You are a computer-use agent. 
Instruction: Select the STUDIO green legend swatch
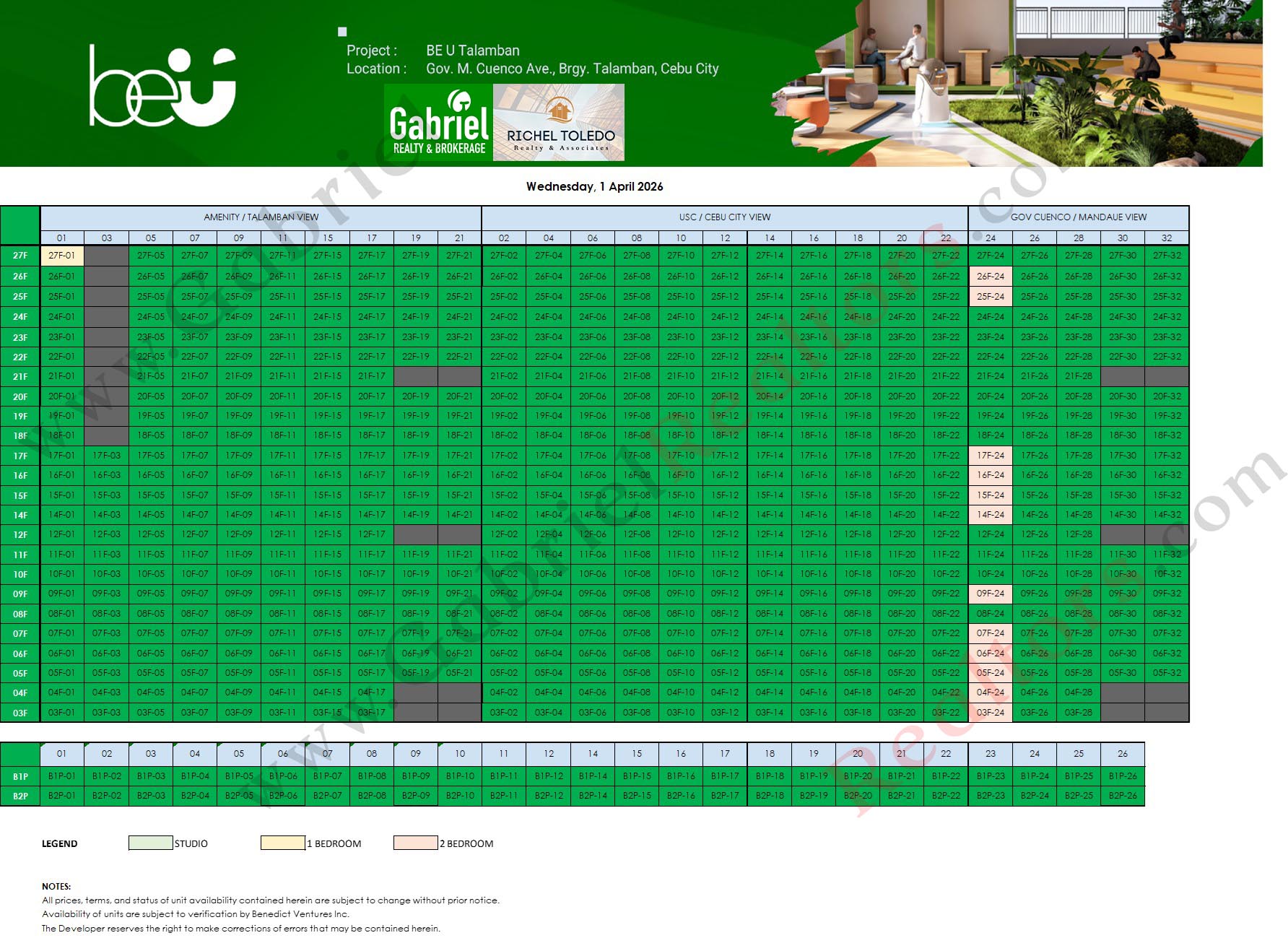(x=149, y=842)
